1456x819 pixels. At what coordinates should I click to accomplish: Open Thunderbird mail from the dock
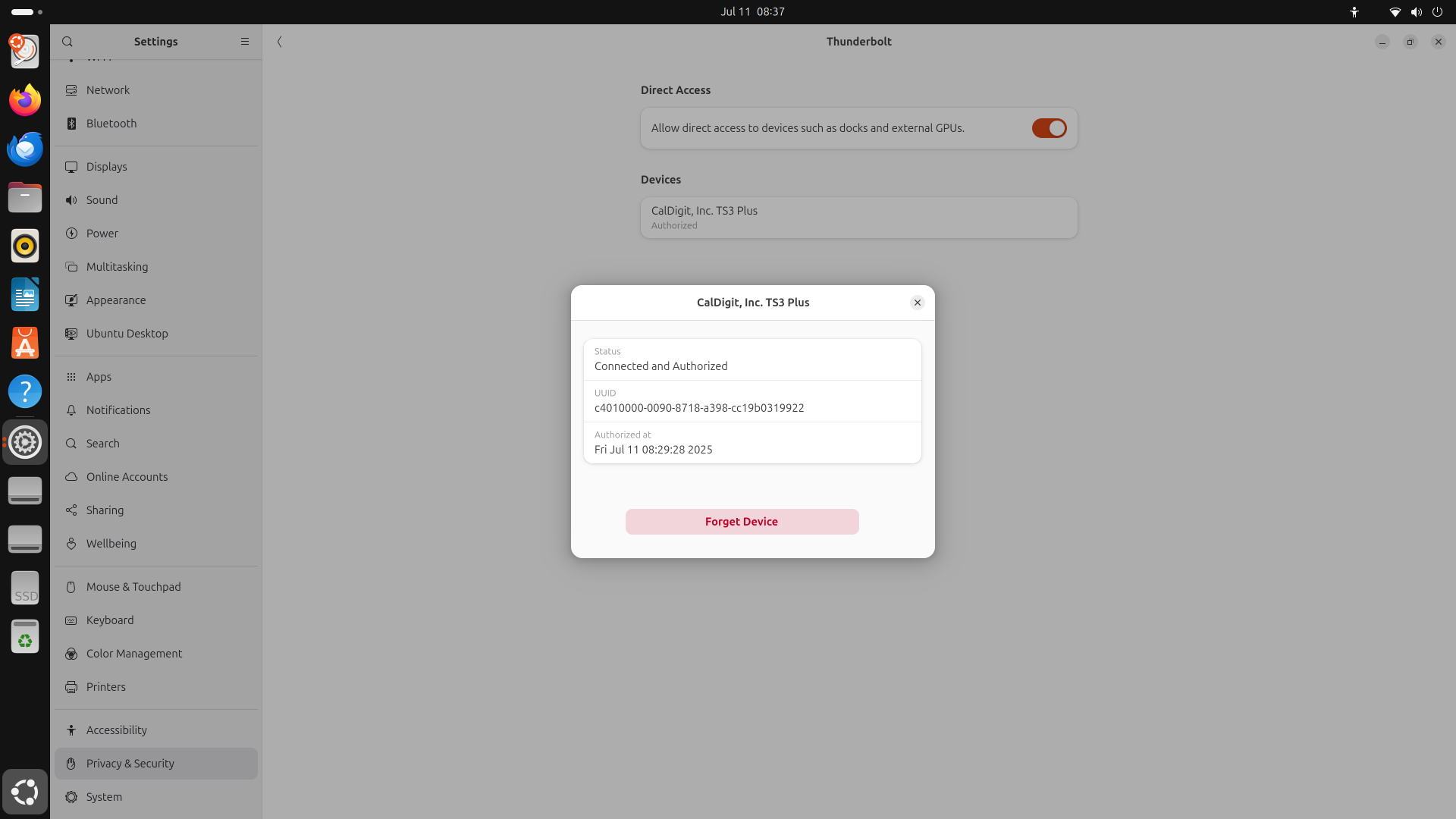[x=25, y=149]
